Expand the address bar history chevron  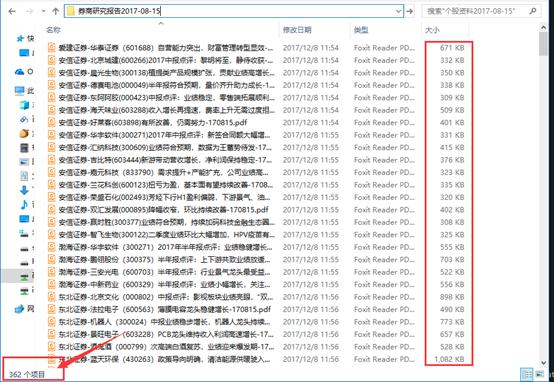click(x=399, y=11)
